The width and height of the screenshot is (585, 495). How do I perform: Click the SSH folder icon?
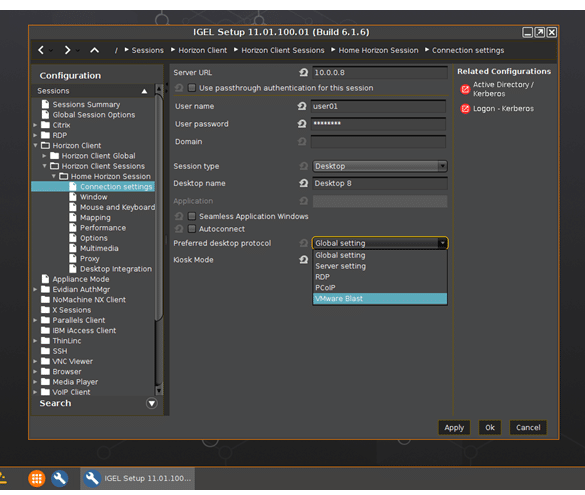(46, 351)
